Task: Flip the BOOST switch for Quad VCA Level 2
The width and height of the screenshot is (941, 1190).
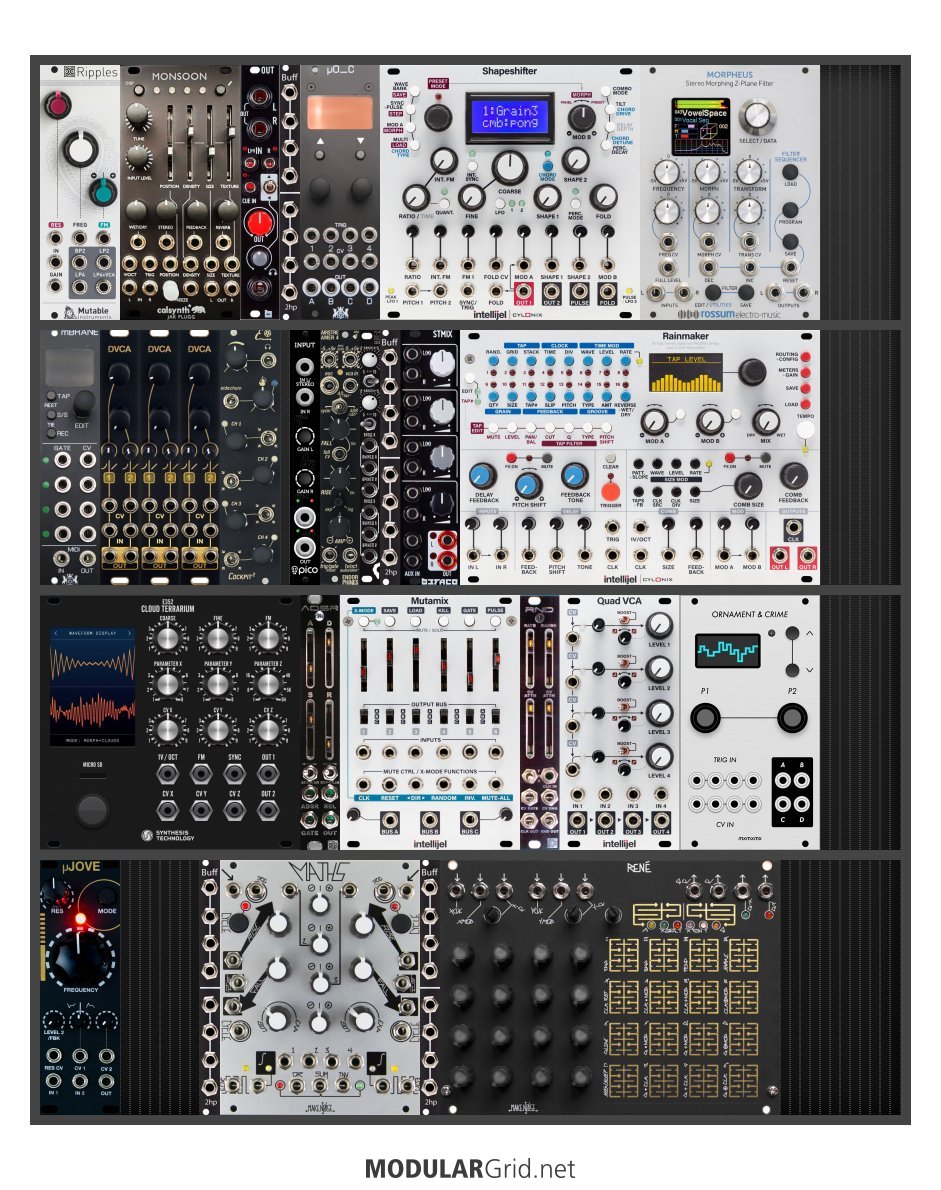Action: 625,664
